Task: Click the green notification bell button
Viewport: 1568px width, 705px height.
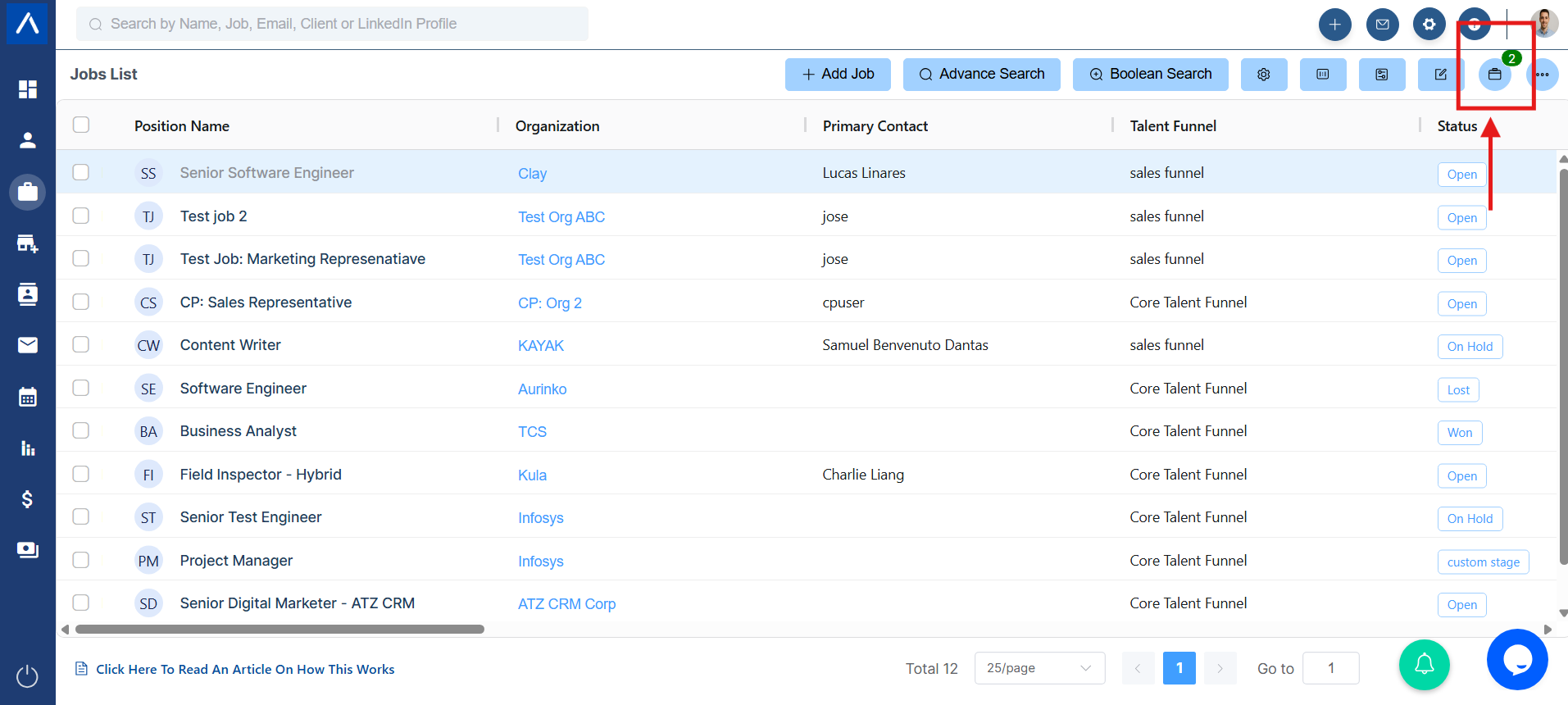Action: tap(1424, 664)
